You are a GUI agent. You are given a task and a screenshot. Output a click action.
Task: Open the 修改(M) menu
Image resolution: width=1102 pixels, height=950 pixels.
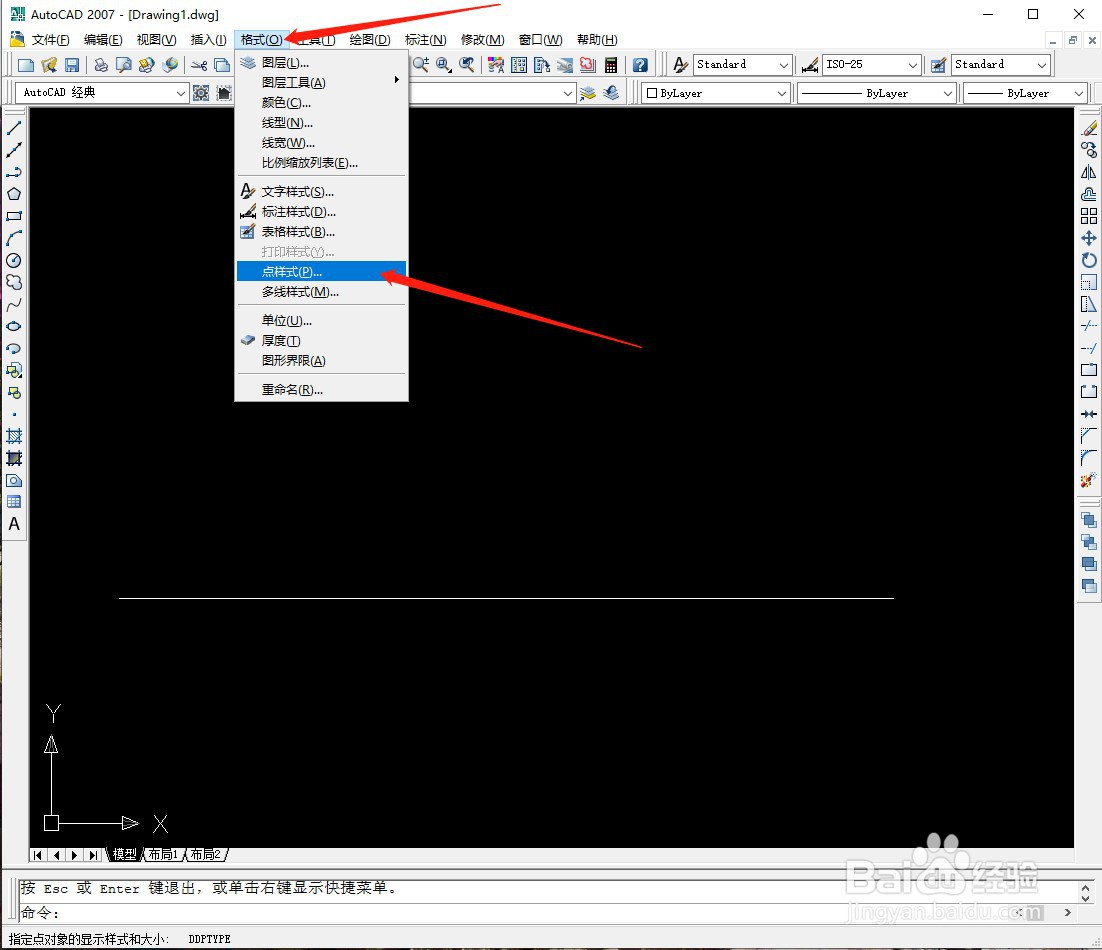482,39
